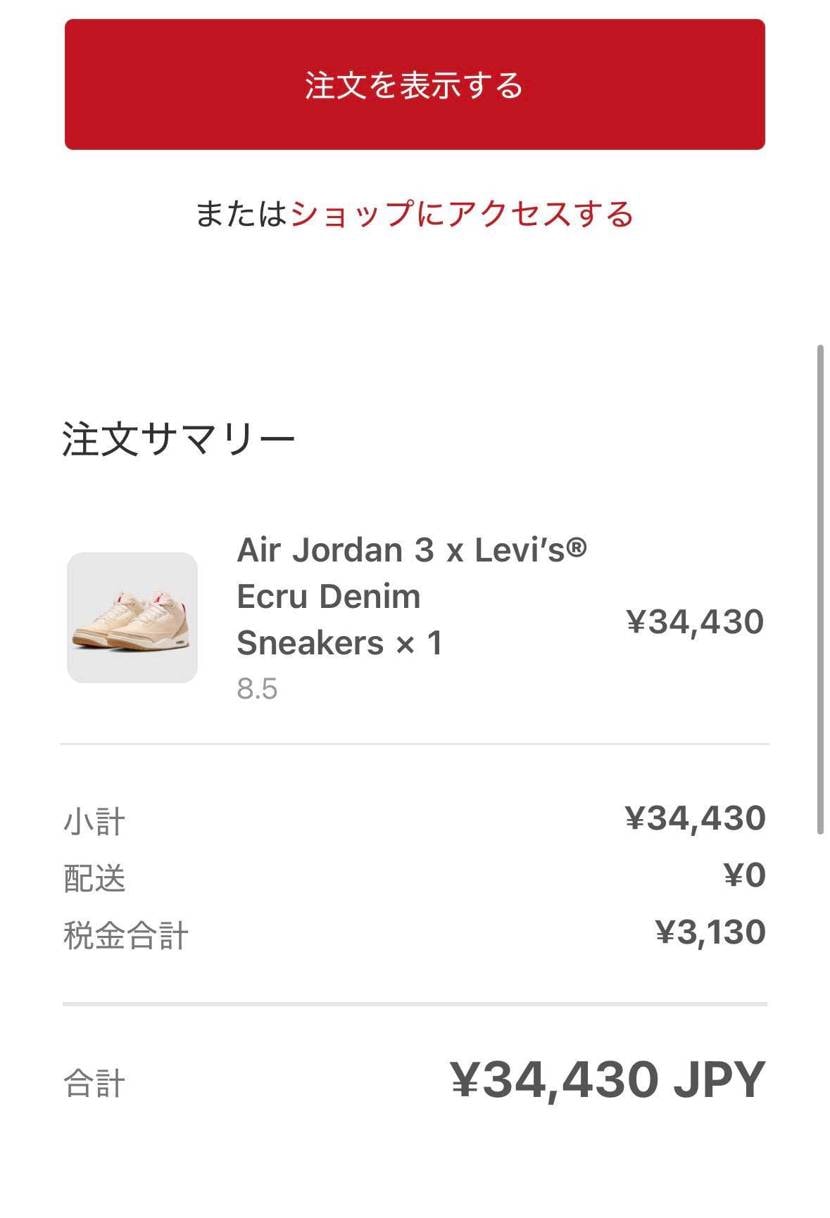This screenshot has width=830, height=1218.
Task: Select the 注文サマリー heading
Action: click(179, 440)
